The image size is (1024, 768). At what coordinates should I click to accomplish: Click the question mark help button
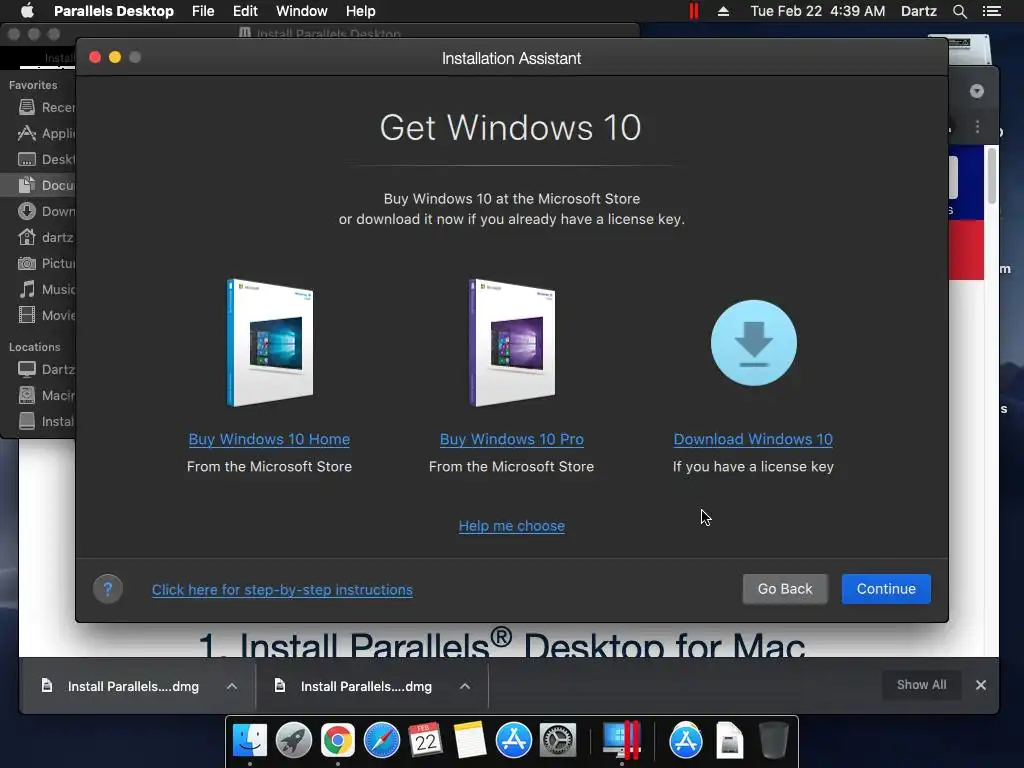108,589
